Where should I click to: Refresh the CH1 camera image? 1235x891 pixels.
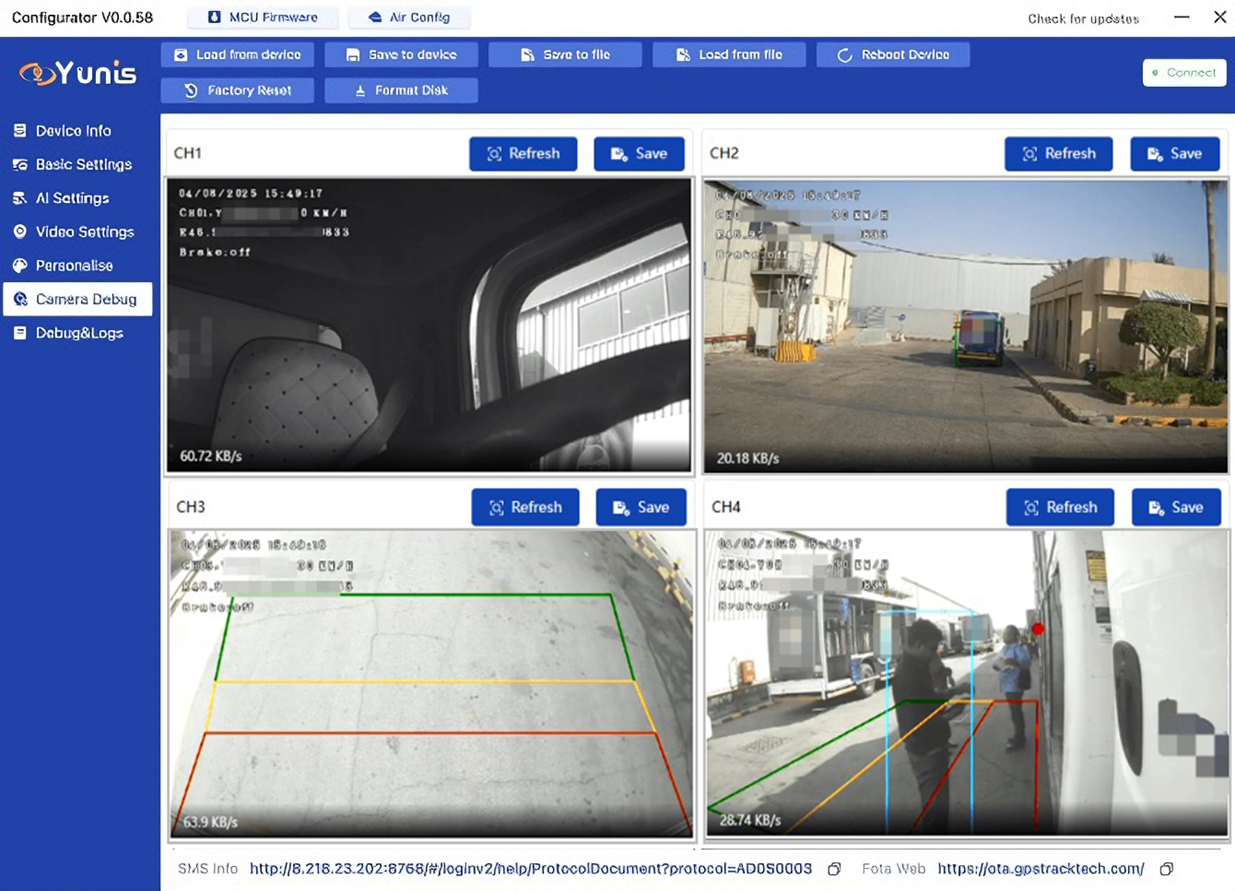pos(523,154)
